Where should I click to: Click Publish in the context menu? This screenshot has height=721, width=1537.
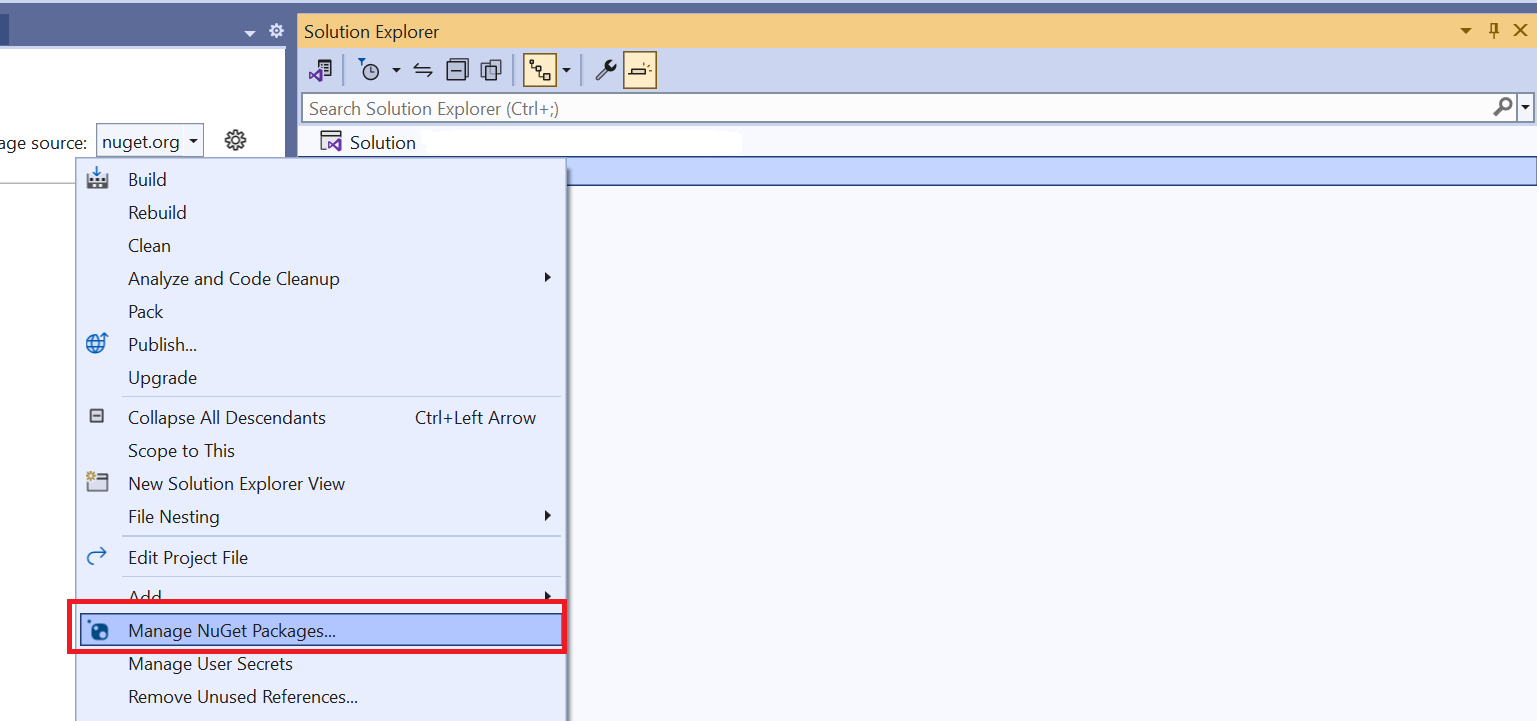pos(160,344)
